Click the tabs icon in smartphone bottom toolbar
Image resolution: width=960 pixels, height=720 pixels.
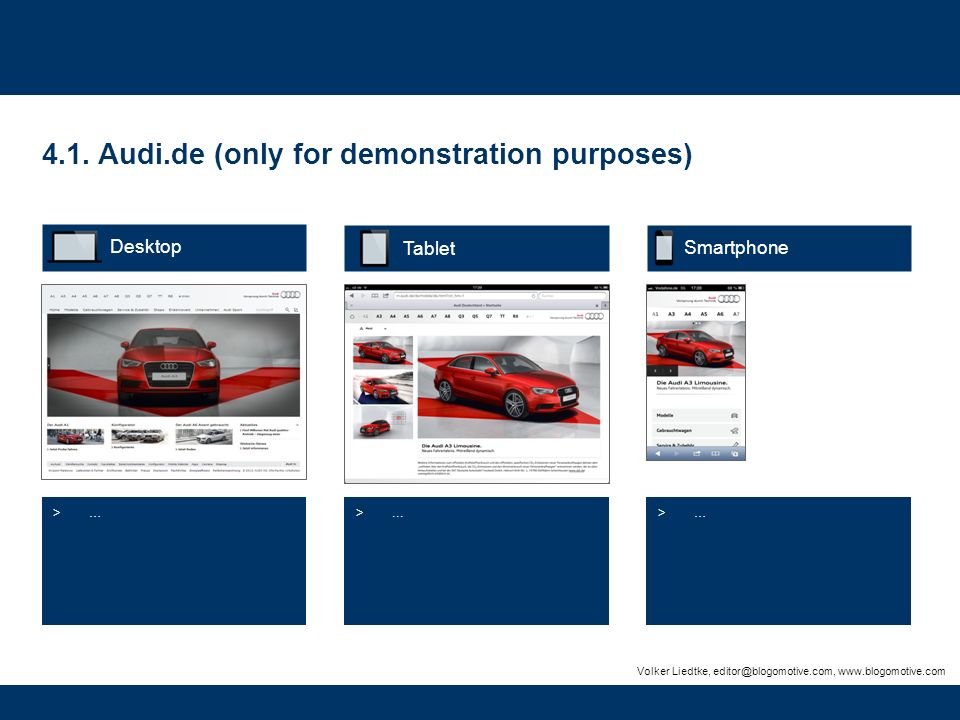click(735, 454)
